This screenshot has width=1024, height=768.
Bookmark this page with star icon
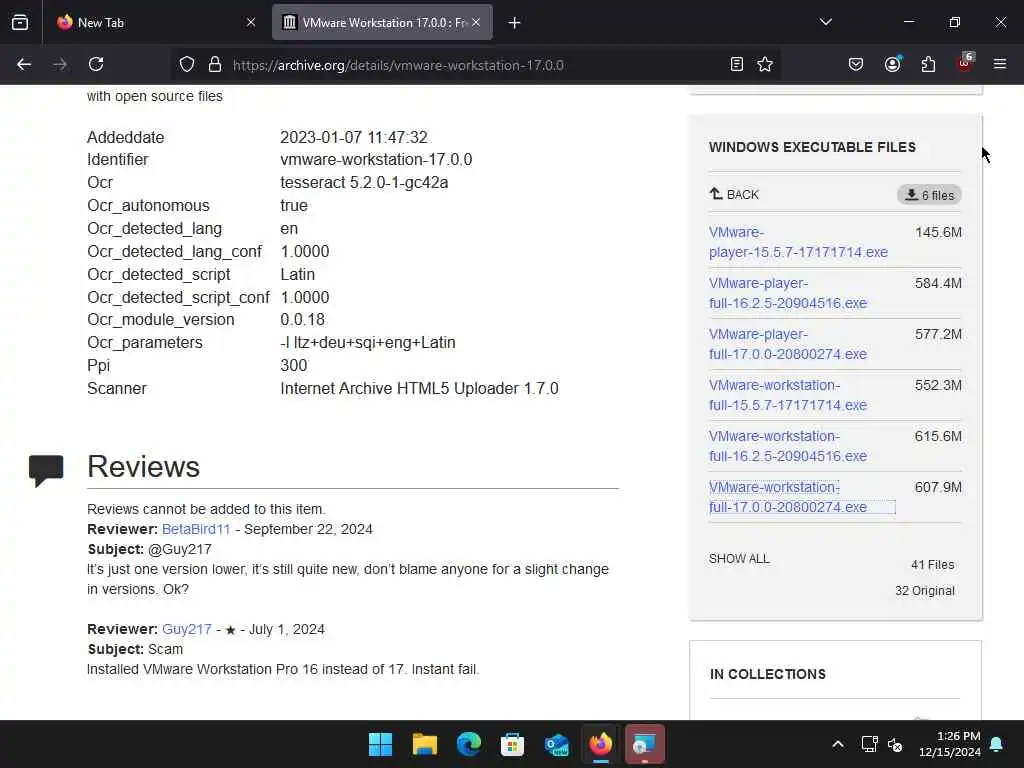765,64
